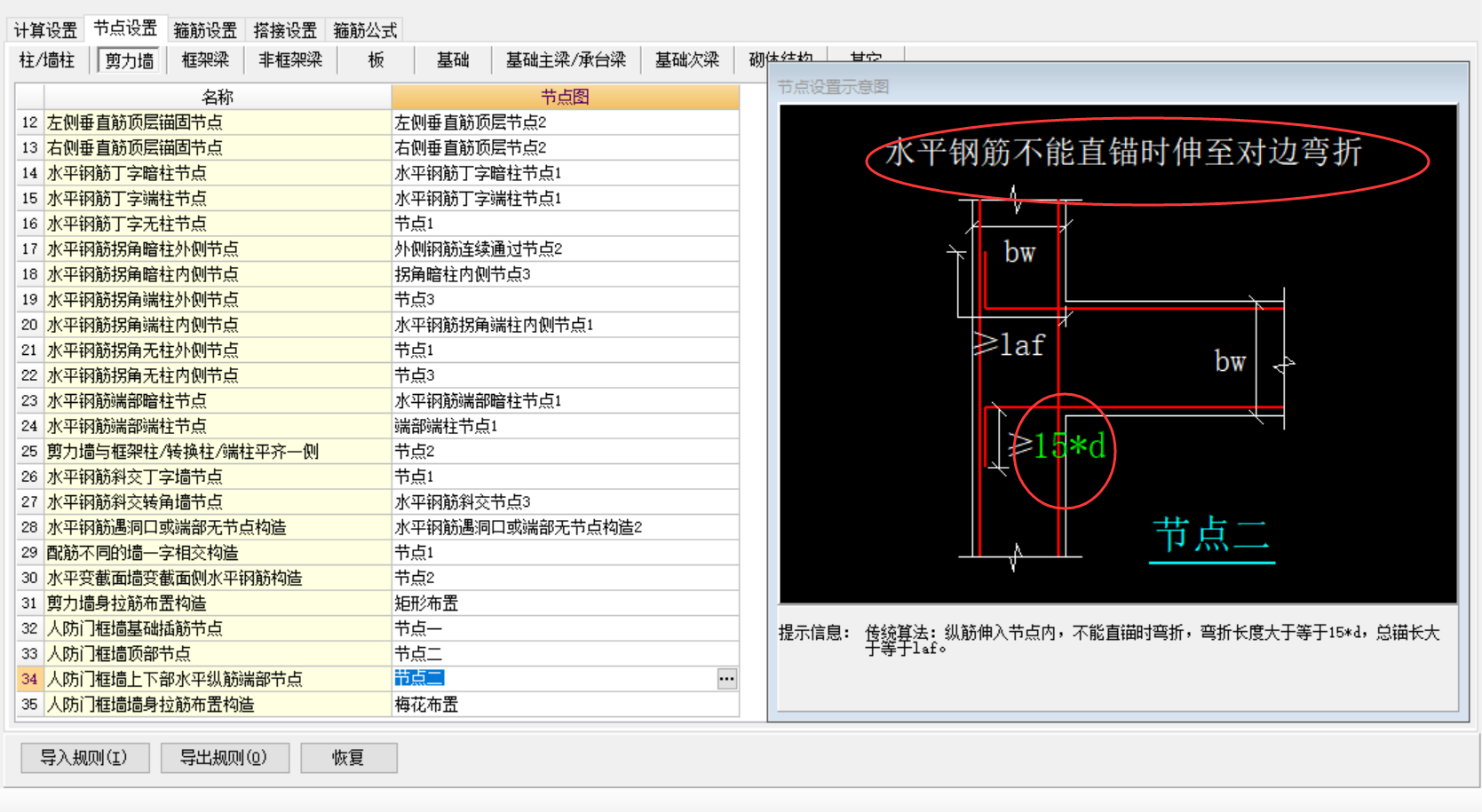Screen dimensions: 1482x812
Task: Open the 计算设置 tab
Action: coord(45,30)
